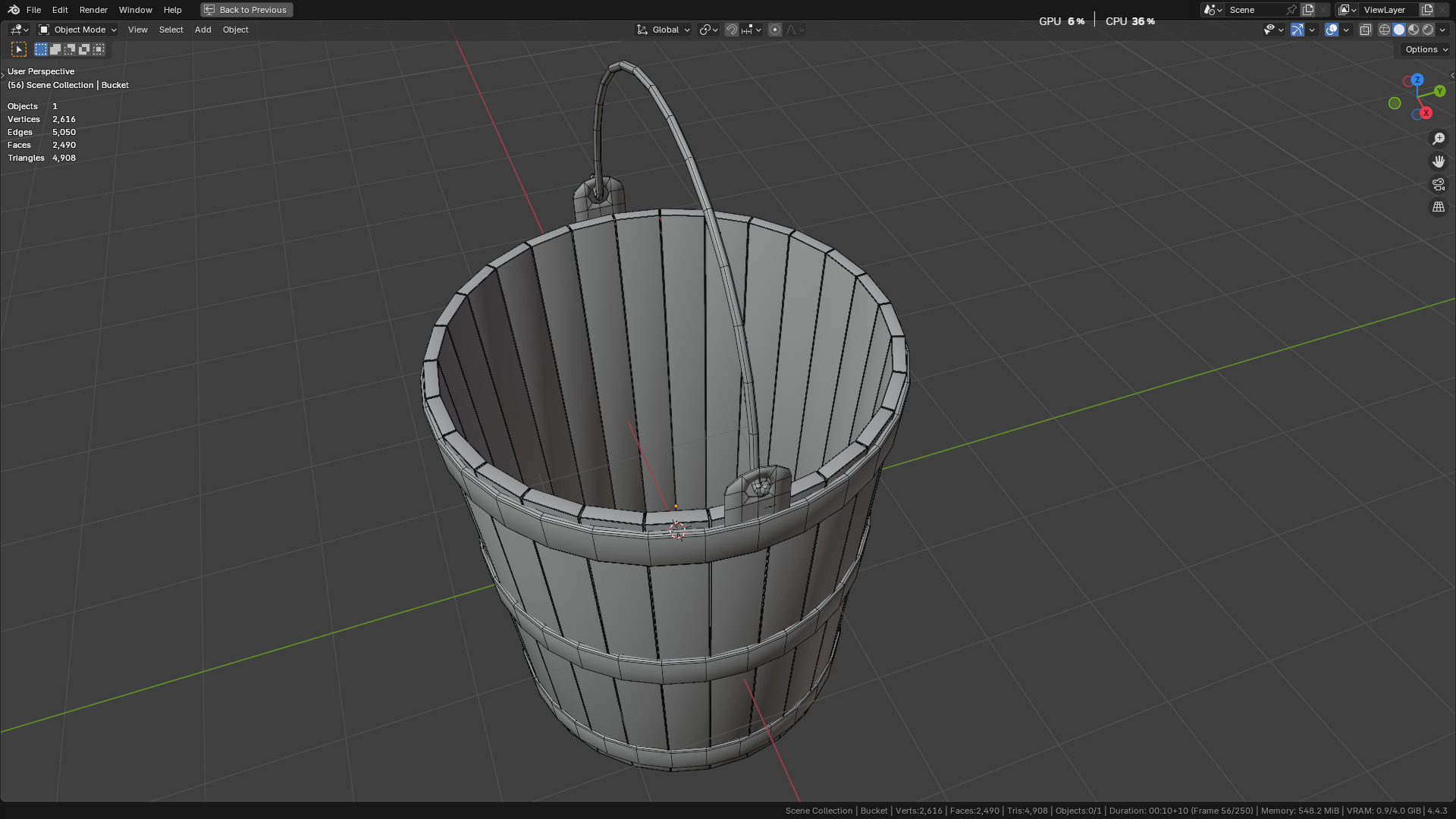Click the zoom view magnifier icon
1456x819 pixels.
pyautogui.click(x=1438, y=139)
